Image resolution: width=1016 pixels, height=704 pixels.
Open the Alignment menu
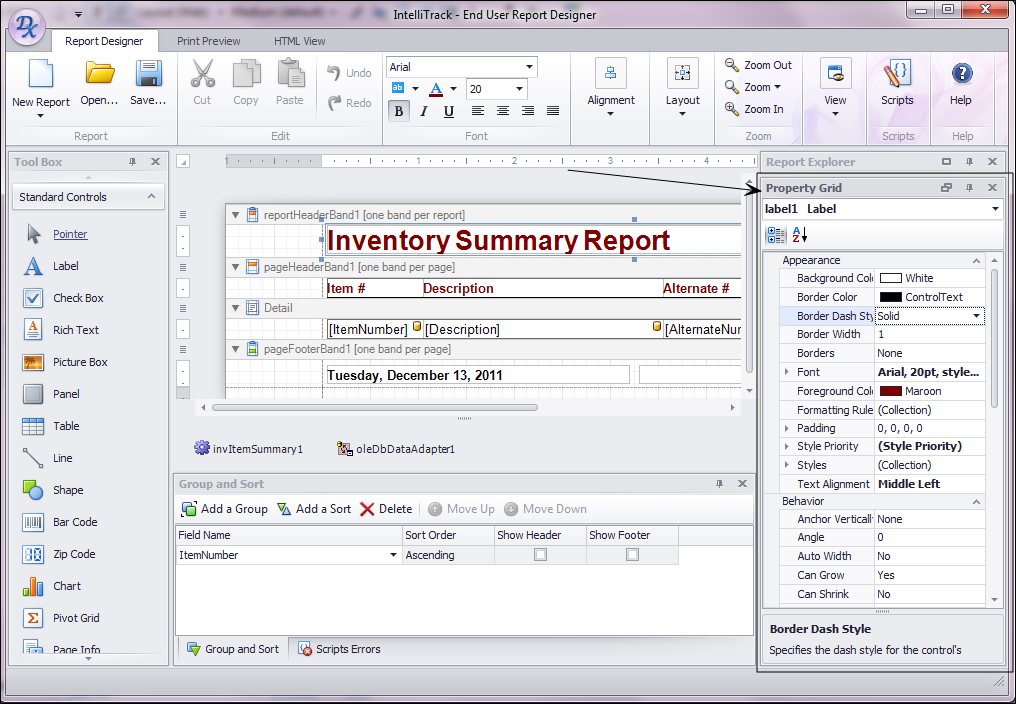tap(610, 89)
